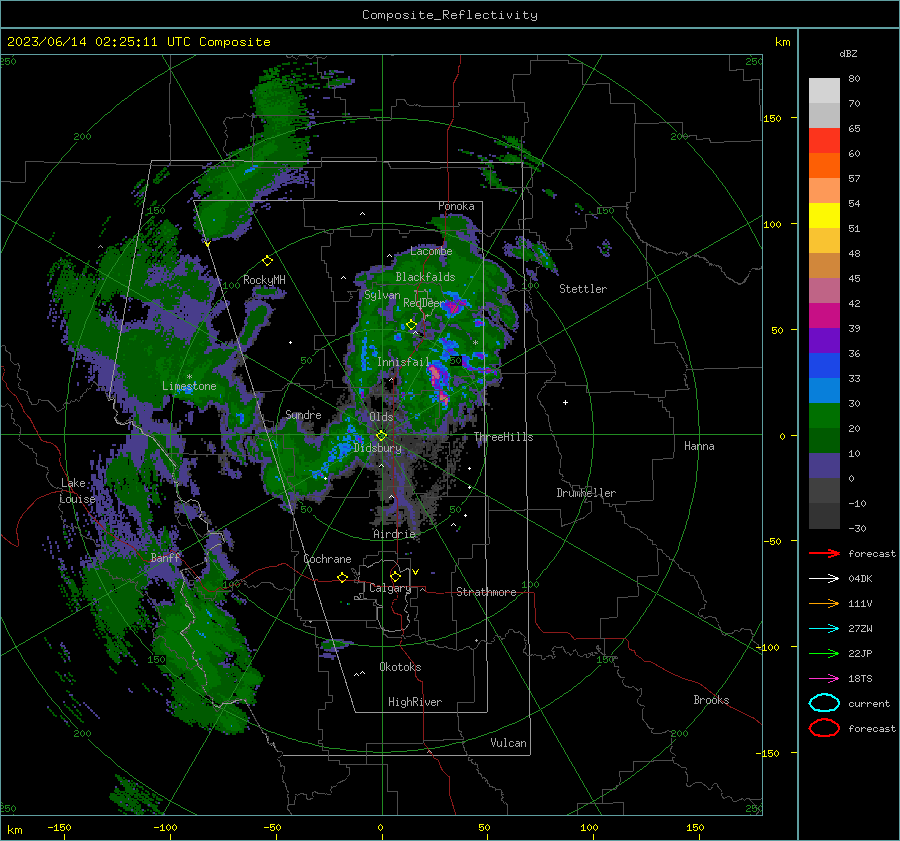The image size is (900, 841).
Task: Select the Drumheller label
Action: [586, 493]
